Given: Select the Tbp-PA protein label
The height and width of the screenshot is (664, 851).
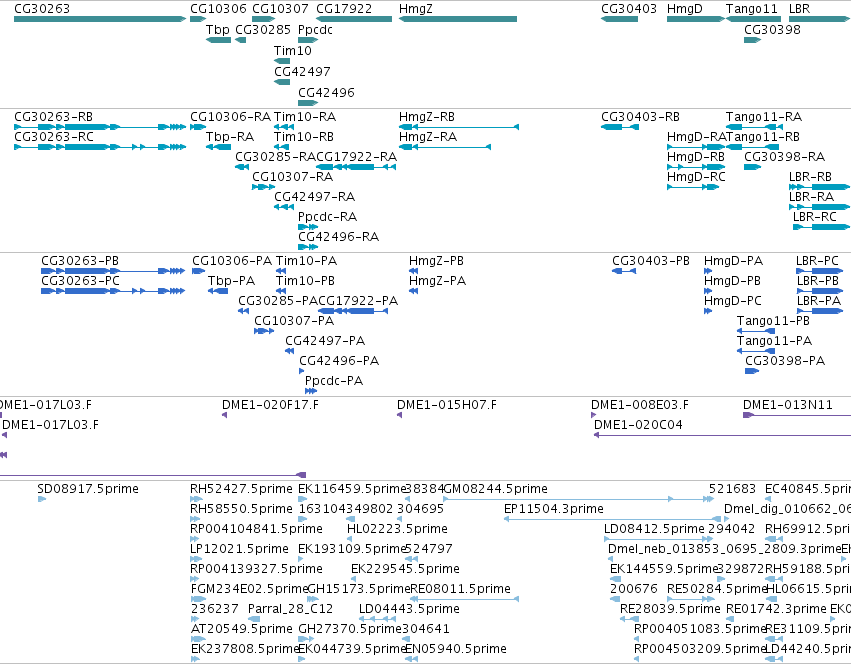Looking at the screenshot, I should (231, 281).
